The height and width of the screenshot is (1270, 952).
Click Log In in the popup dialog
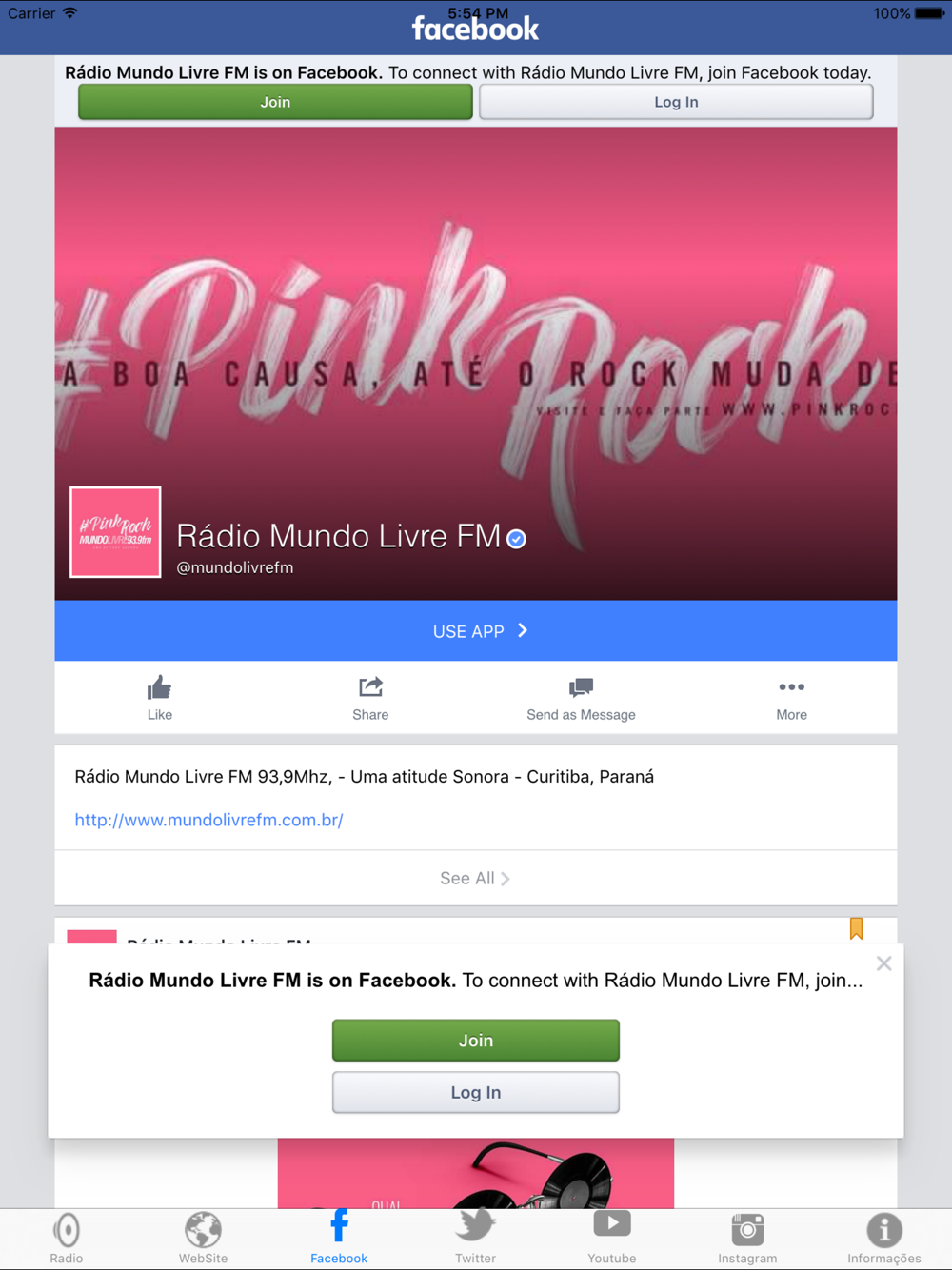point(476,1092)
